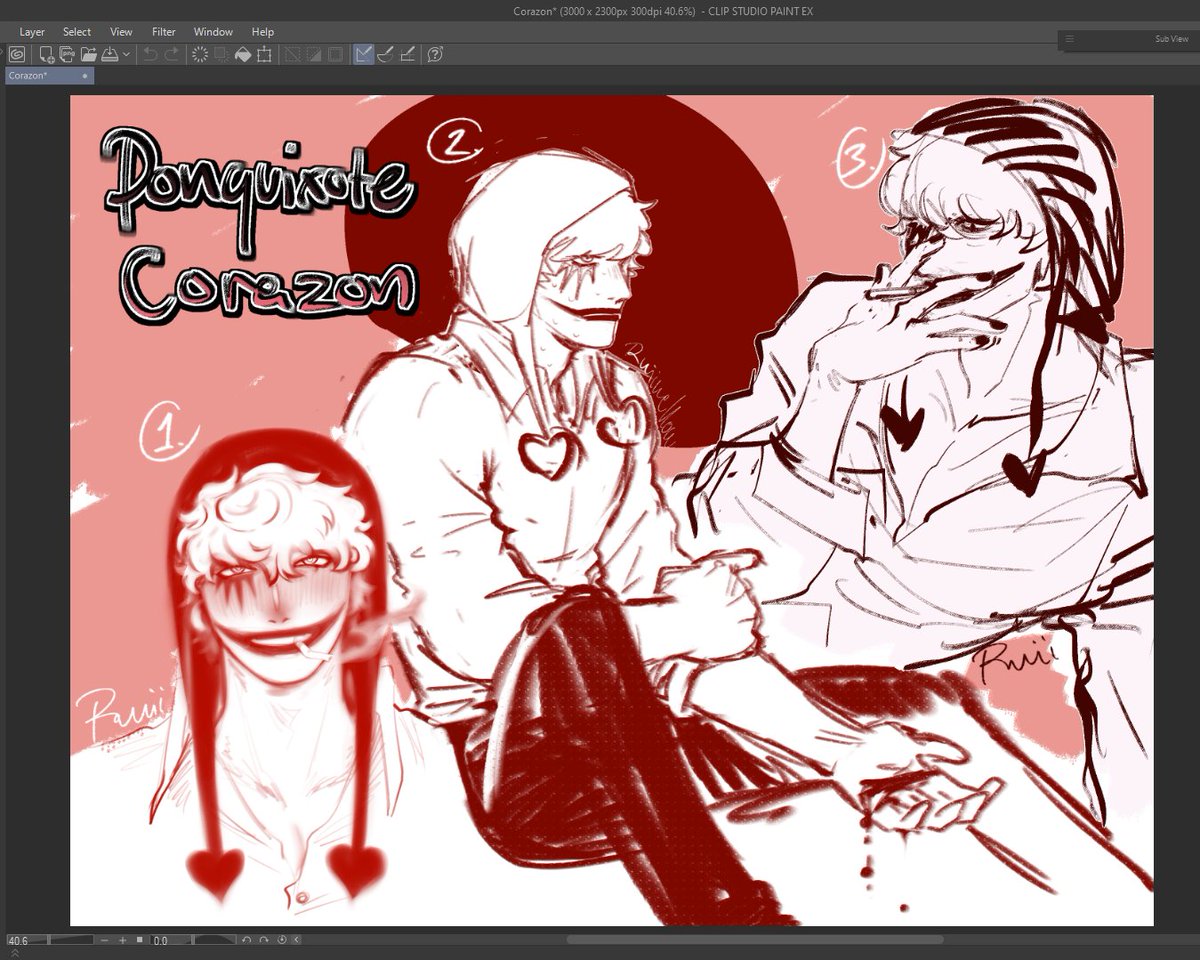Click the New document icon

coord(46,54)
